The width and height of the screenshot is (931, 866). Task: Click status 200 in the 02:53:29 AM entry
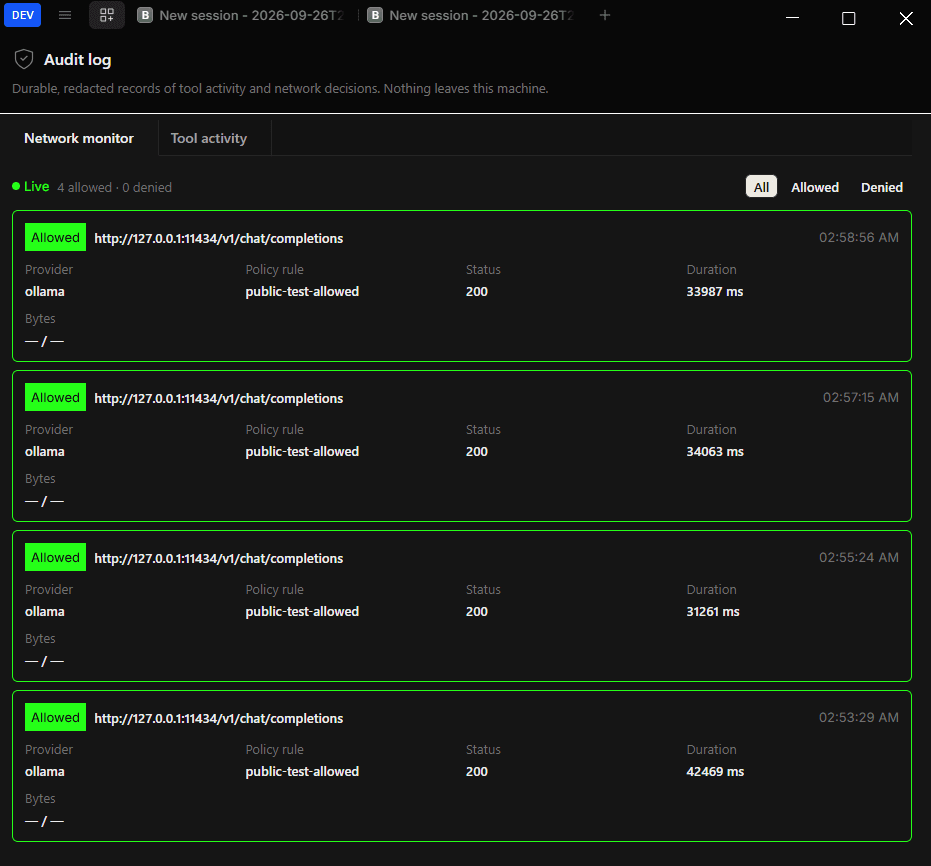click(x=477, y=772)
